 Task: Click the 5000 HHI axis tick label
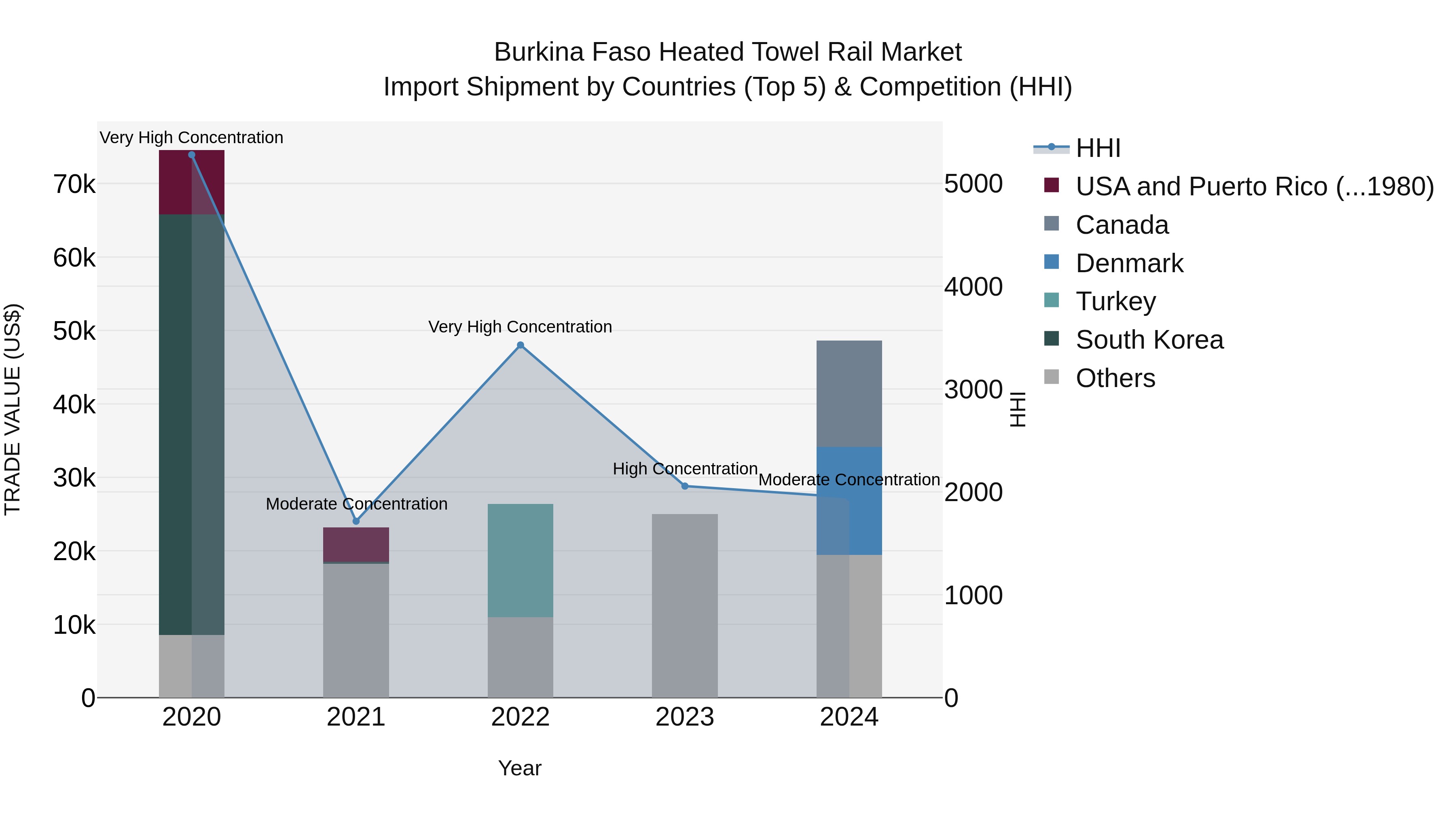(974, 184)
